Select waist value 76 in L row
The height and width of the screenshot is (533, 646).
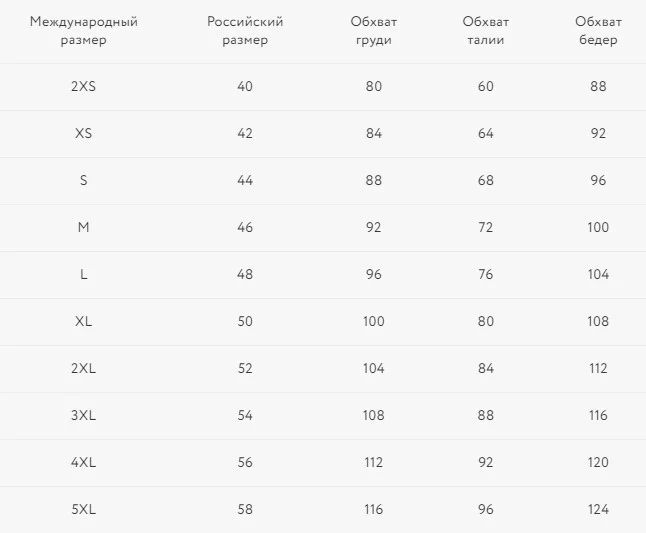(486, 274)
